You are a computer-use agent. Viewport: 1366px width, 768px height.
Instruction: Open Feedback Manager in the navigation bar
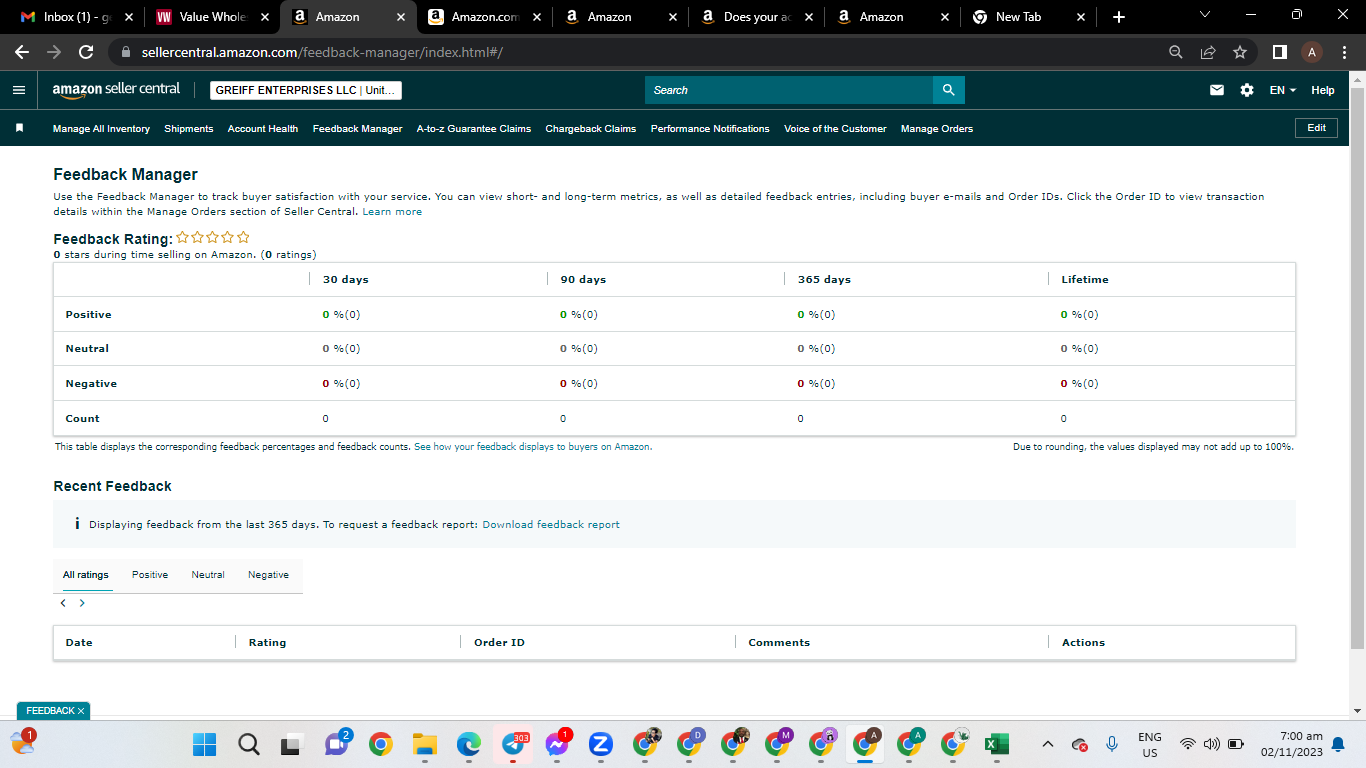point(357,129)
